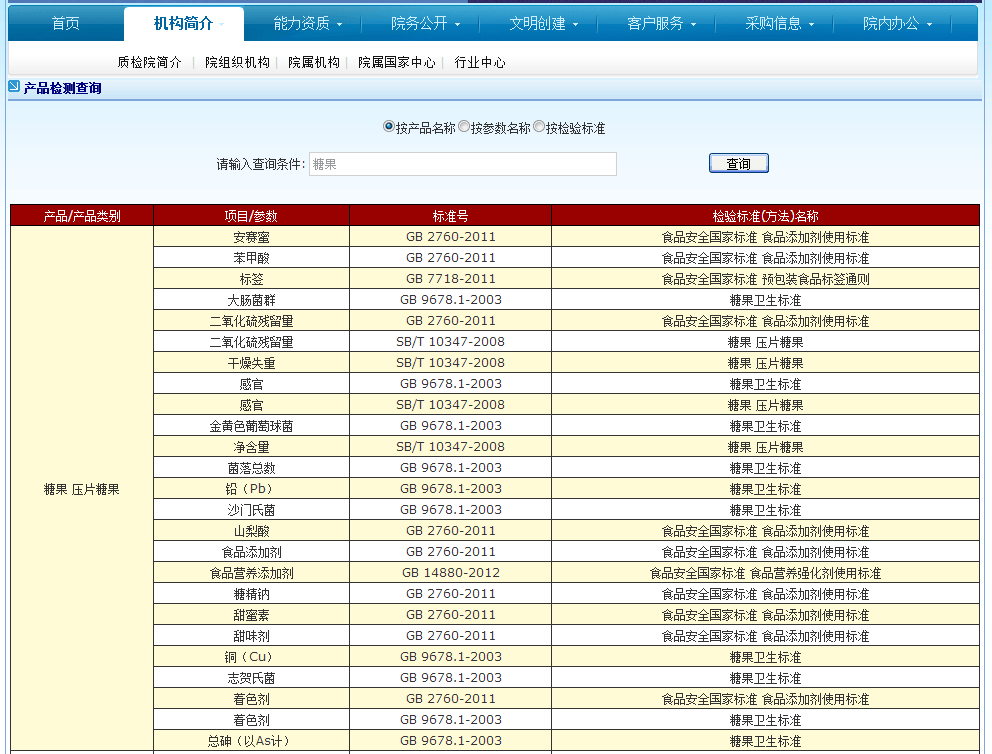Click 食品营养强化剂使用标准 standard name cell

[766, 573]
